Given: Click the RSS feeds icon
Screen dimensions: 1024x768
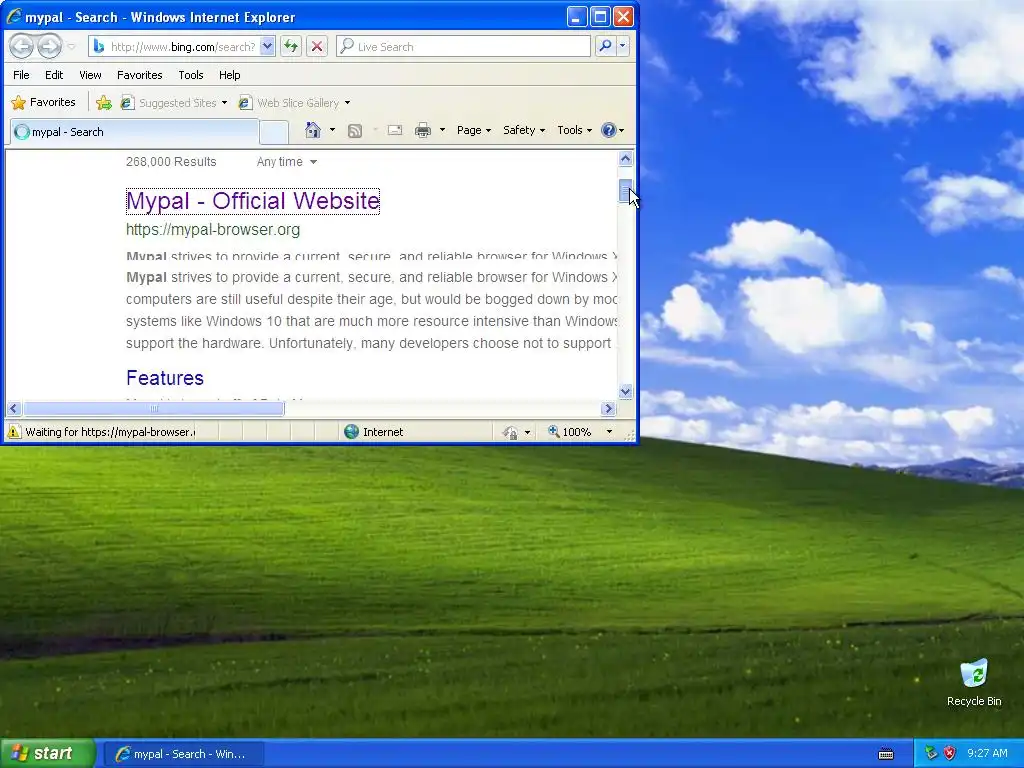Looking at the screenshot, I should point(355,131).
